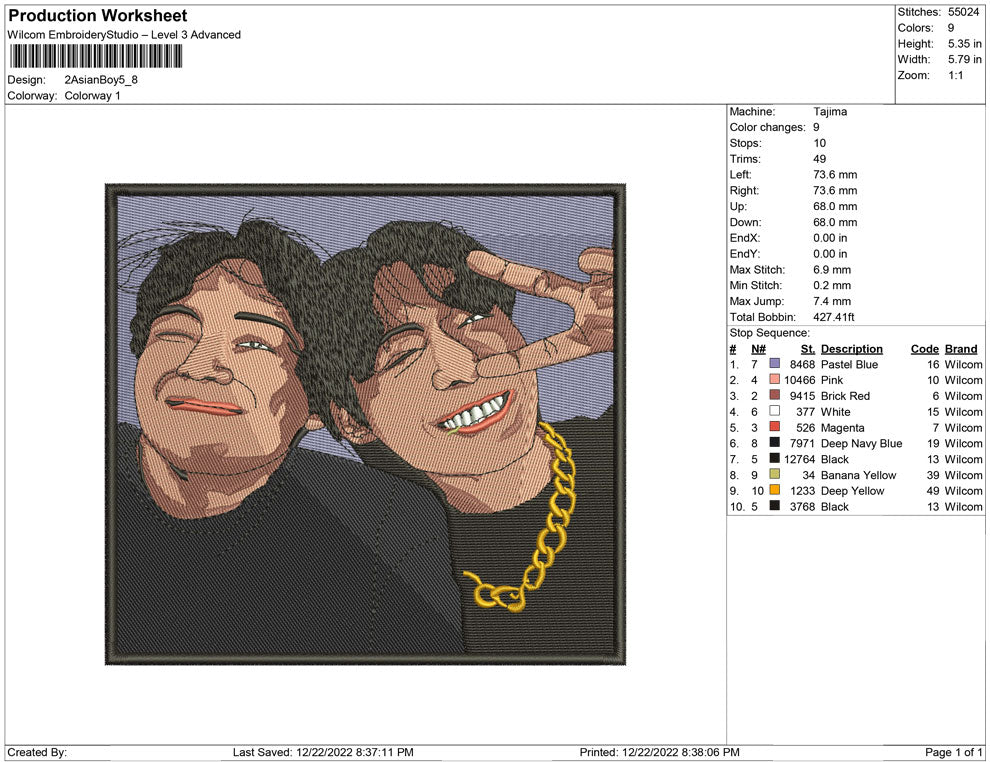Click the underlined # column header
Screen dimensions: 990x762
(732, 349)
